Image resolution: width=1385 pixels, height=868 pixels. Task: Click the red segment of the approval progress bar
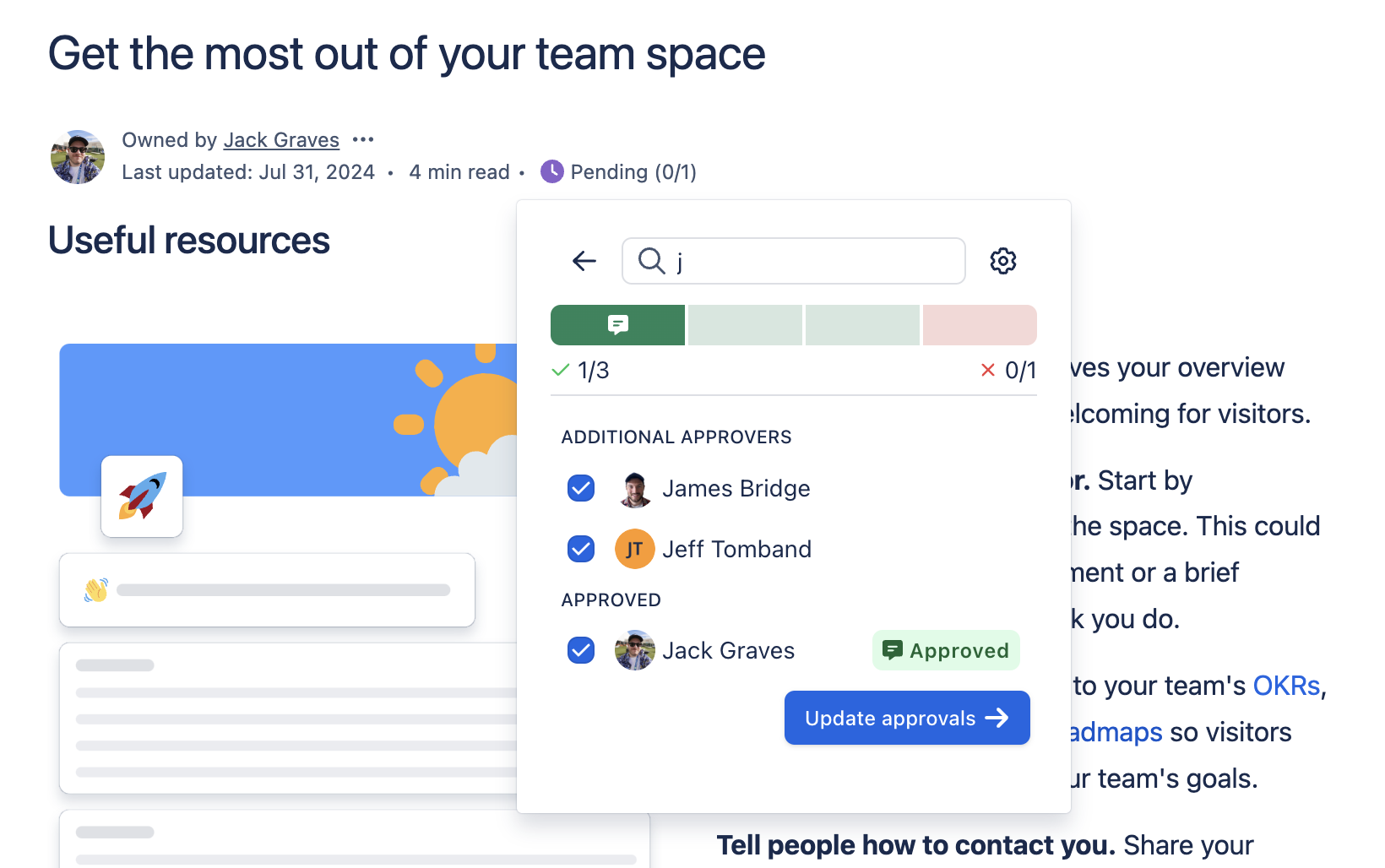point(980,324)
